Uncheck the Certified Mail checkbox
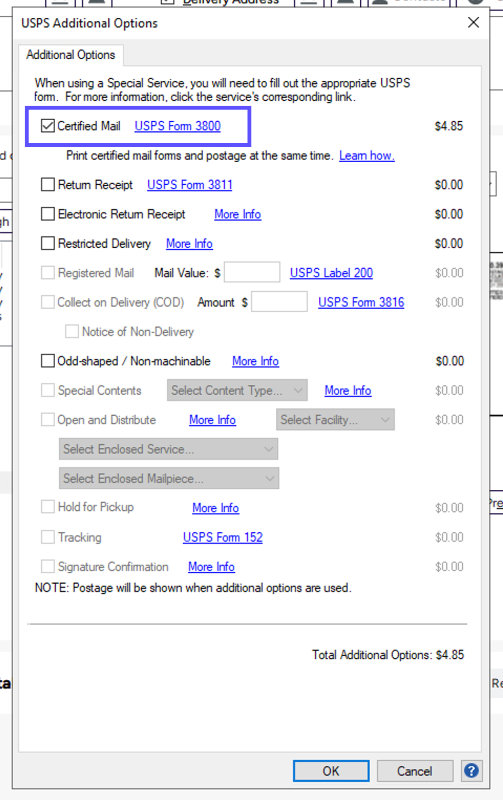503x800 pixels. click(48, 126)
